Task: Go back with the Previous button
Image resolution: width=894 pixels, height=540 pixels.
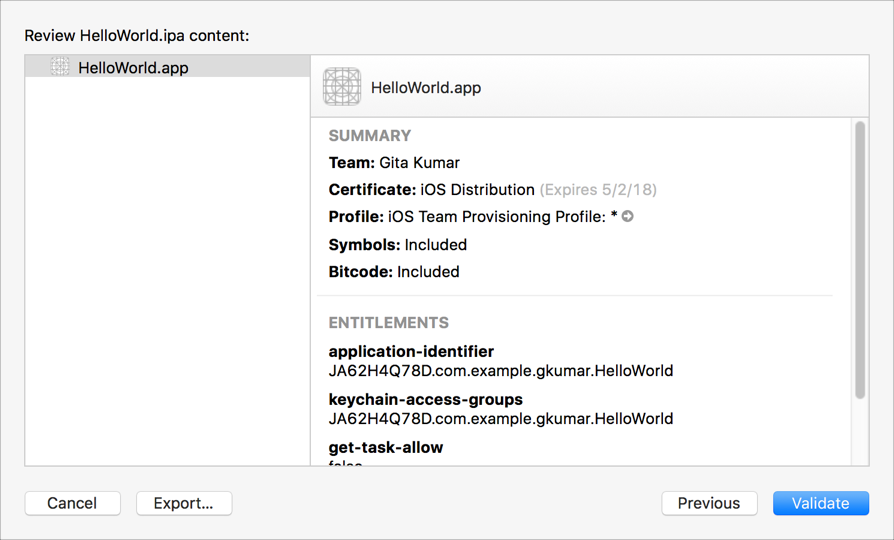Action: tap(709, 503)
